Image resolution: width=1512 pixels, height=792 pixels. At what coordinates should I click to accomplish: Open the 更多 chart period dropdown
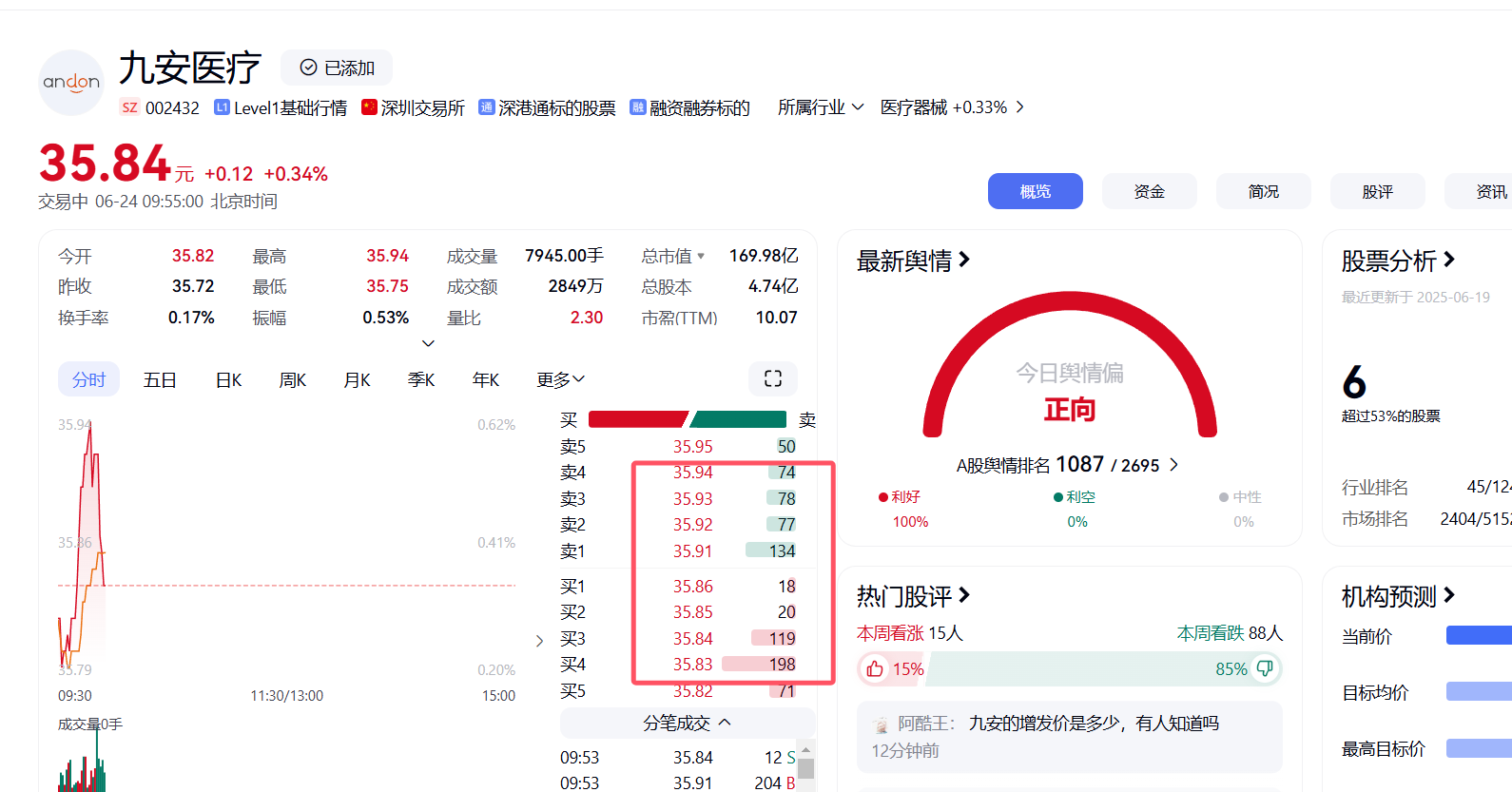(560, 380)
